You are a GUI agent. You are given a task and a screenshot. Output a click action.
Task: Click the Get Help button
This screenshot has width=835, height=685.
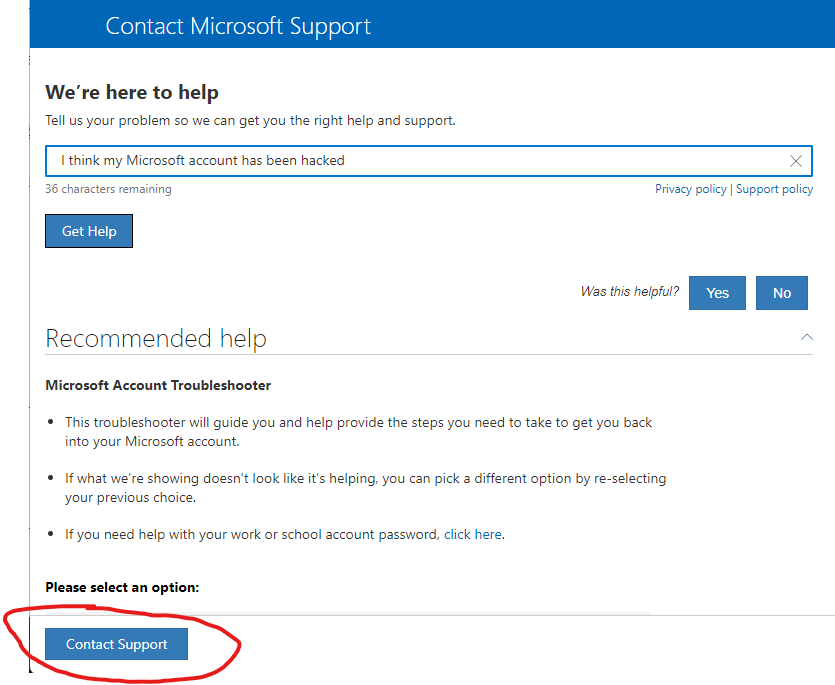89,231
